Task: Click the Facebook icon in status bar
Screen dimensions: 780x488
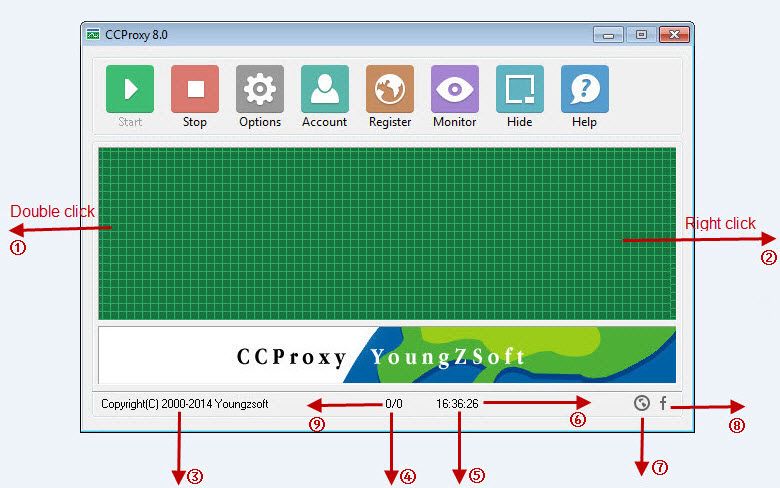Action: (x=663, y=403)
